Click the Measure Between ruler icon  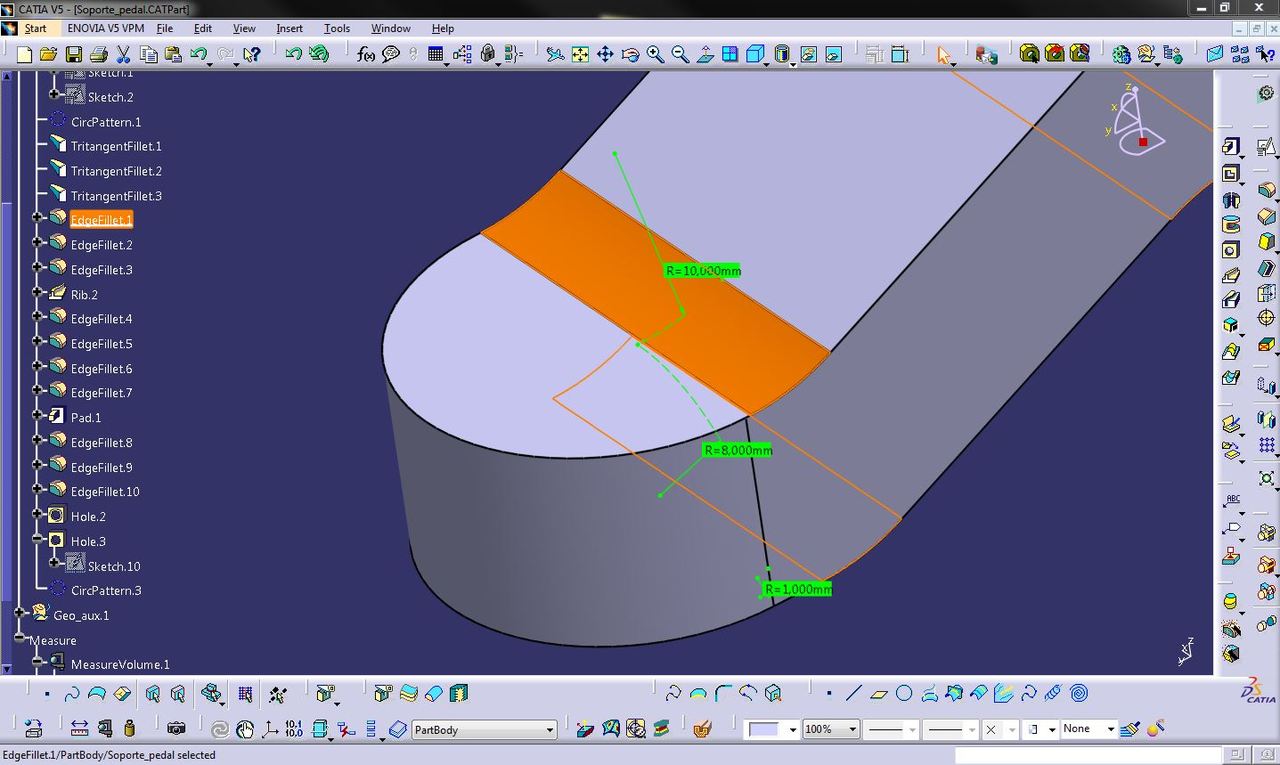pyautogui.click(x=79, y=728)
